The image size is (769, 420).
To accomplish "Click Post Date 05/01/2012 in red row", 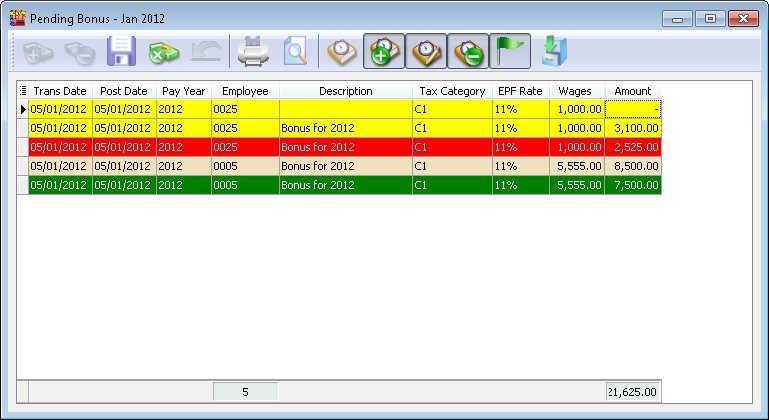I will click(x=124, y=147).
